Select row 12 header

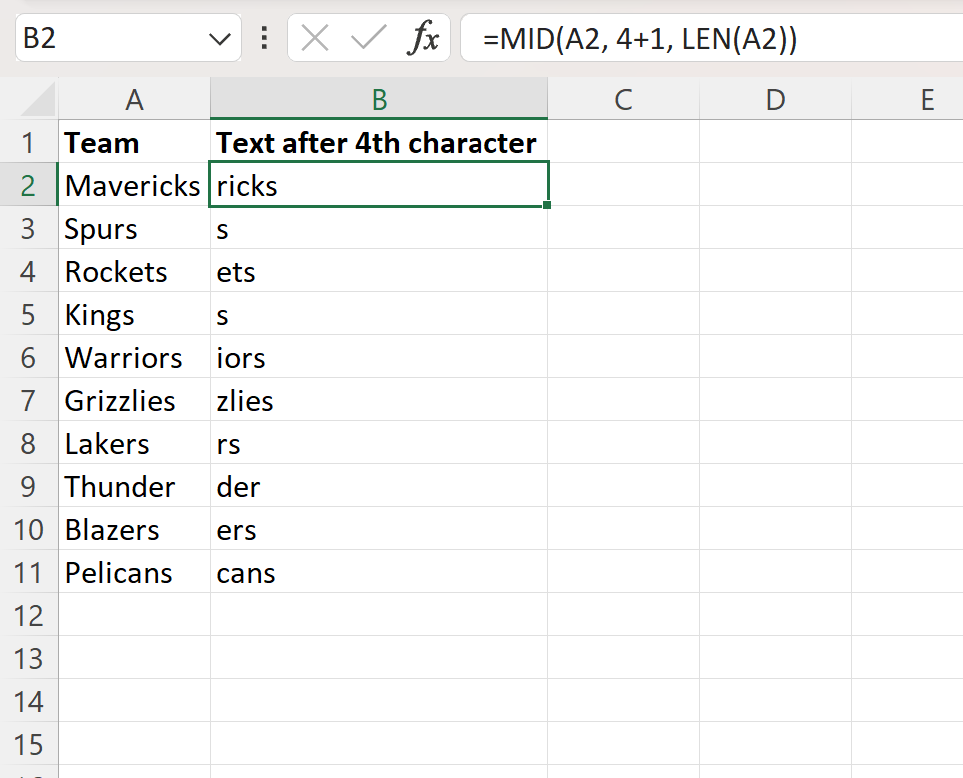pyautogui.click(x=28, y=615)
